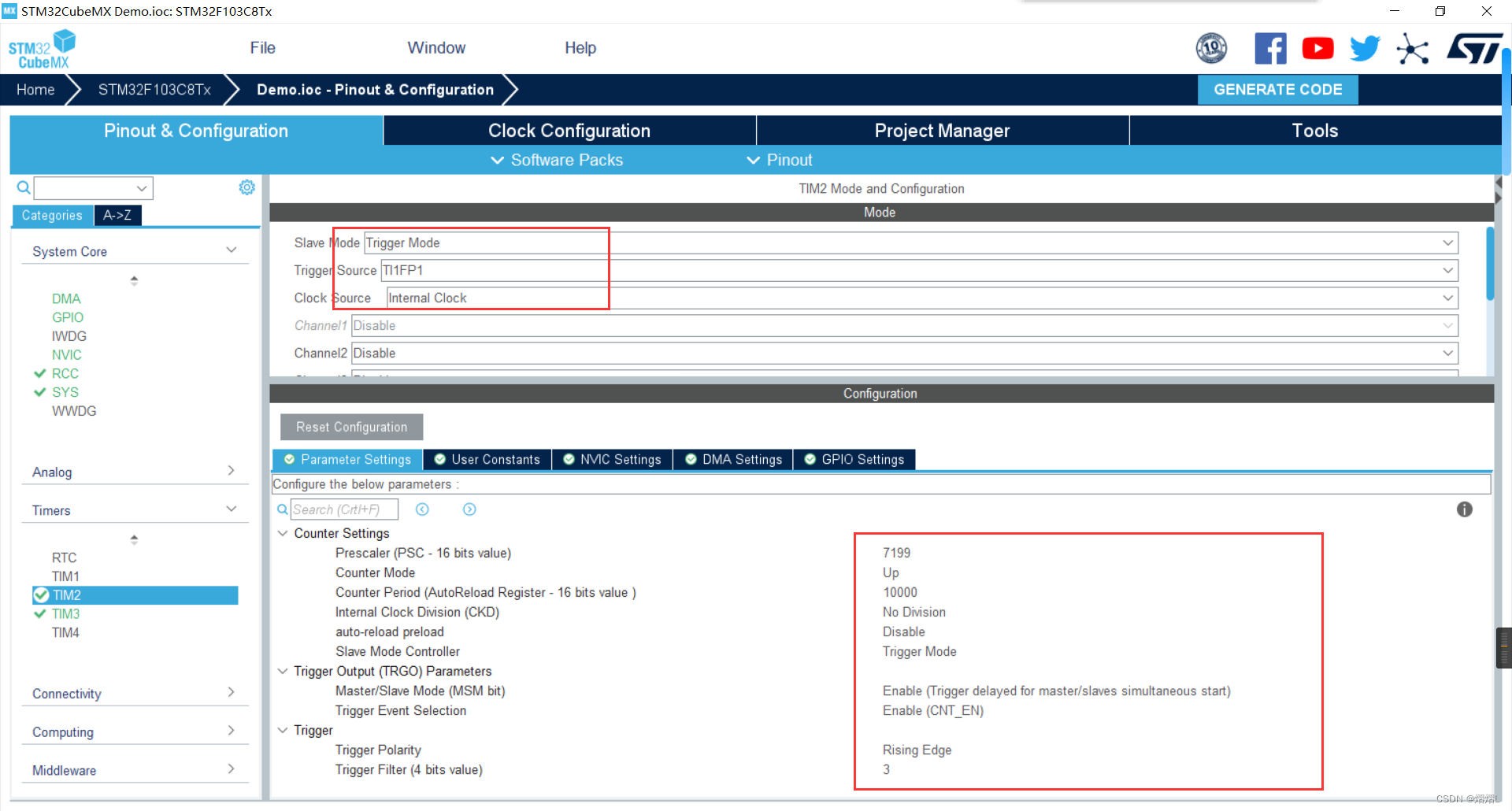The height and width of the screenshot is (811, 1512).
Task: Click the ST logo icon
Action: tap(1474, 49)
